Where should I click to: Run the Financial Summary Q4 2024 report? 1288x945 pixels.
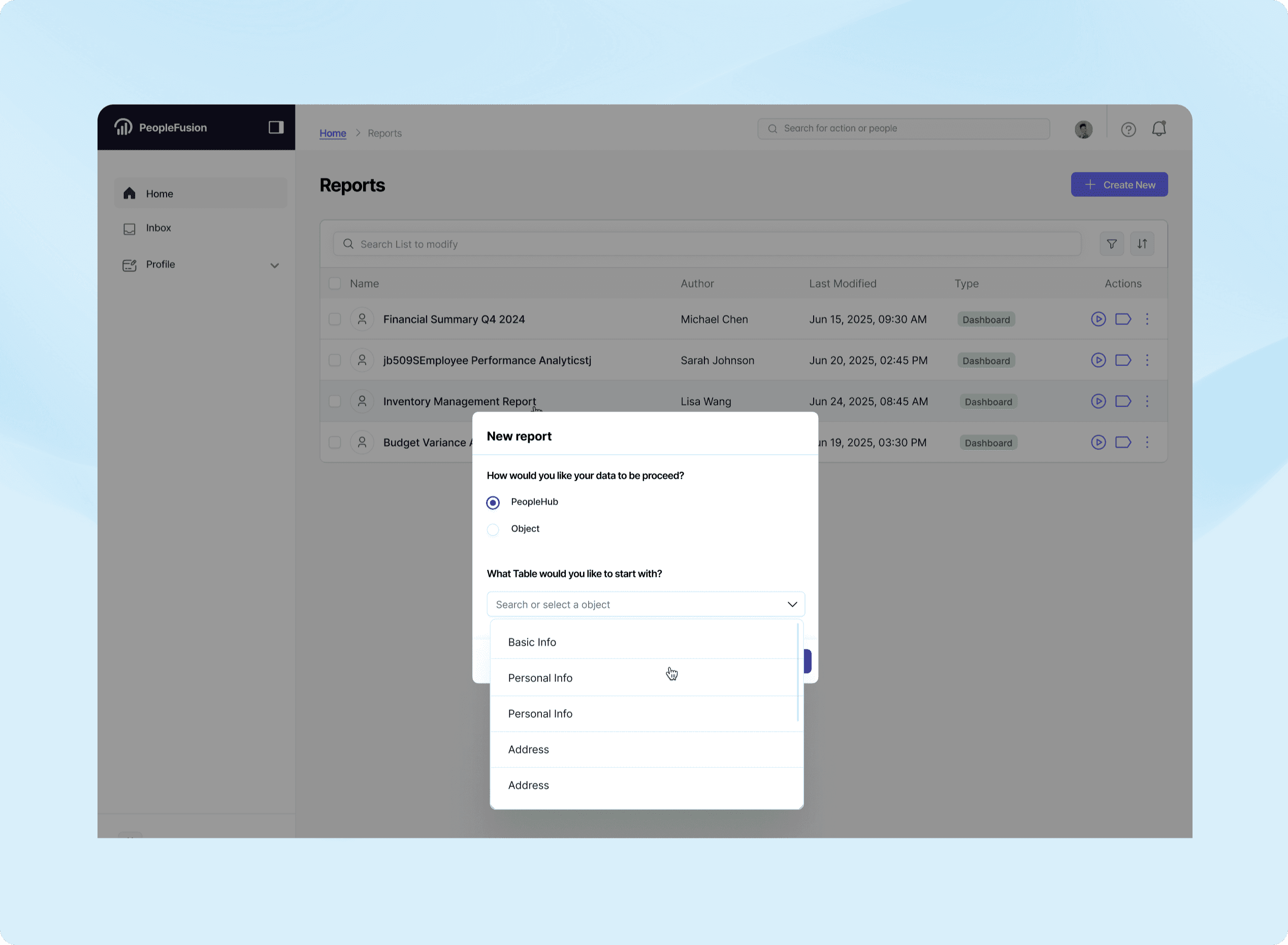[x=1098, y=319]
